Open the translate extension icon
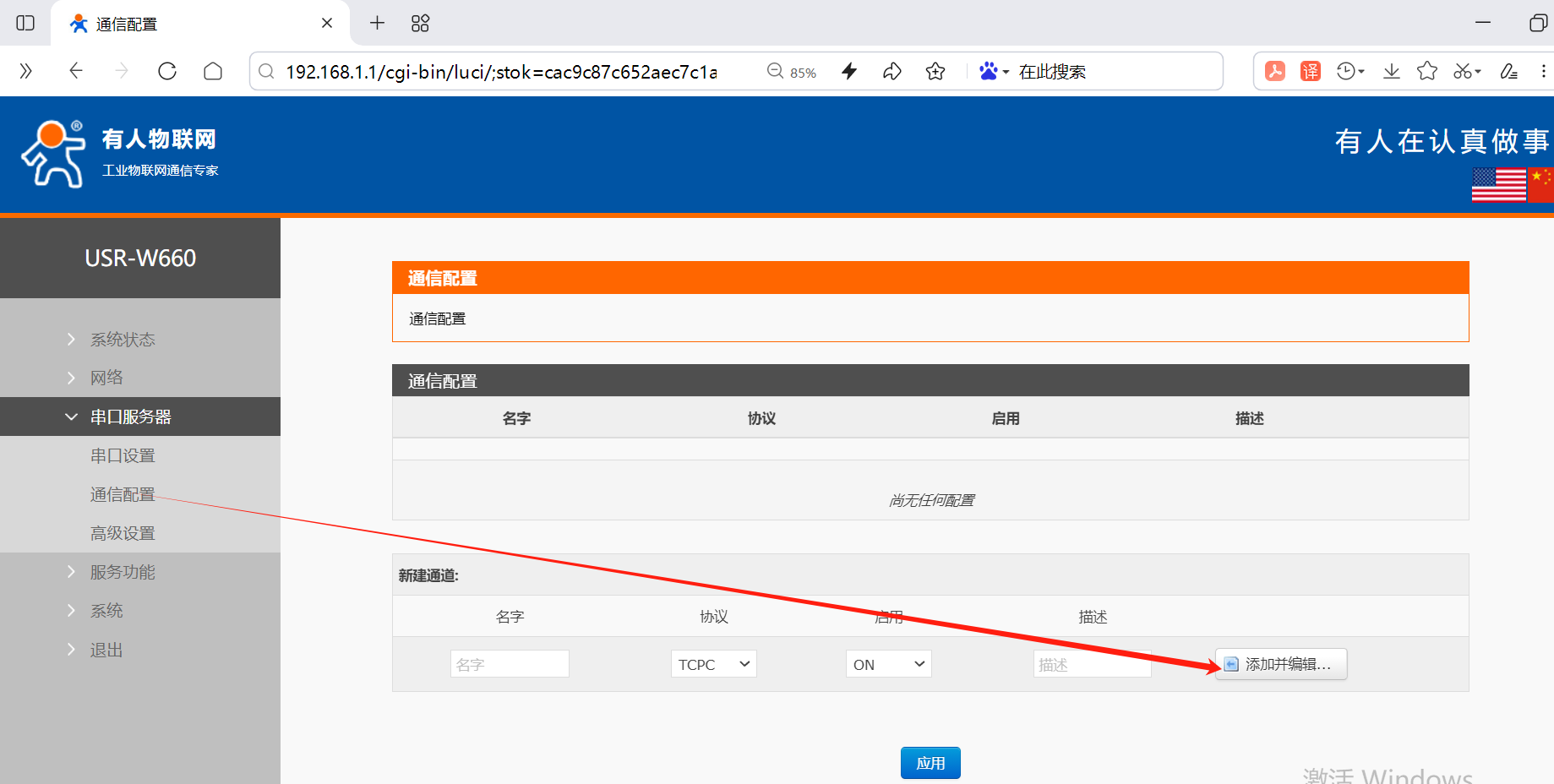Image resolution: width=1554 pixels, height=784 pixels. point(1310,72)
